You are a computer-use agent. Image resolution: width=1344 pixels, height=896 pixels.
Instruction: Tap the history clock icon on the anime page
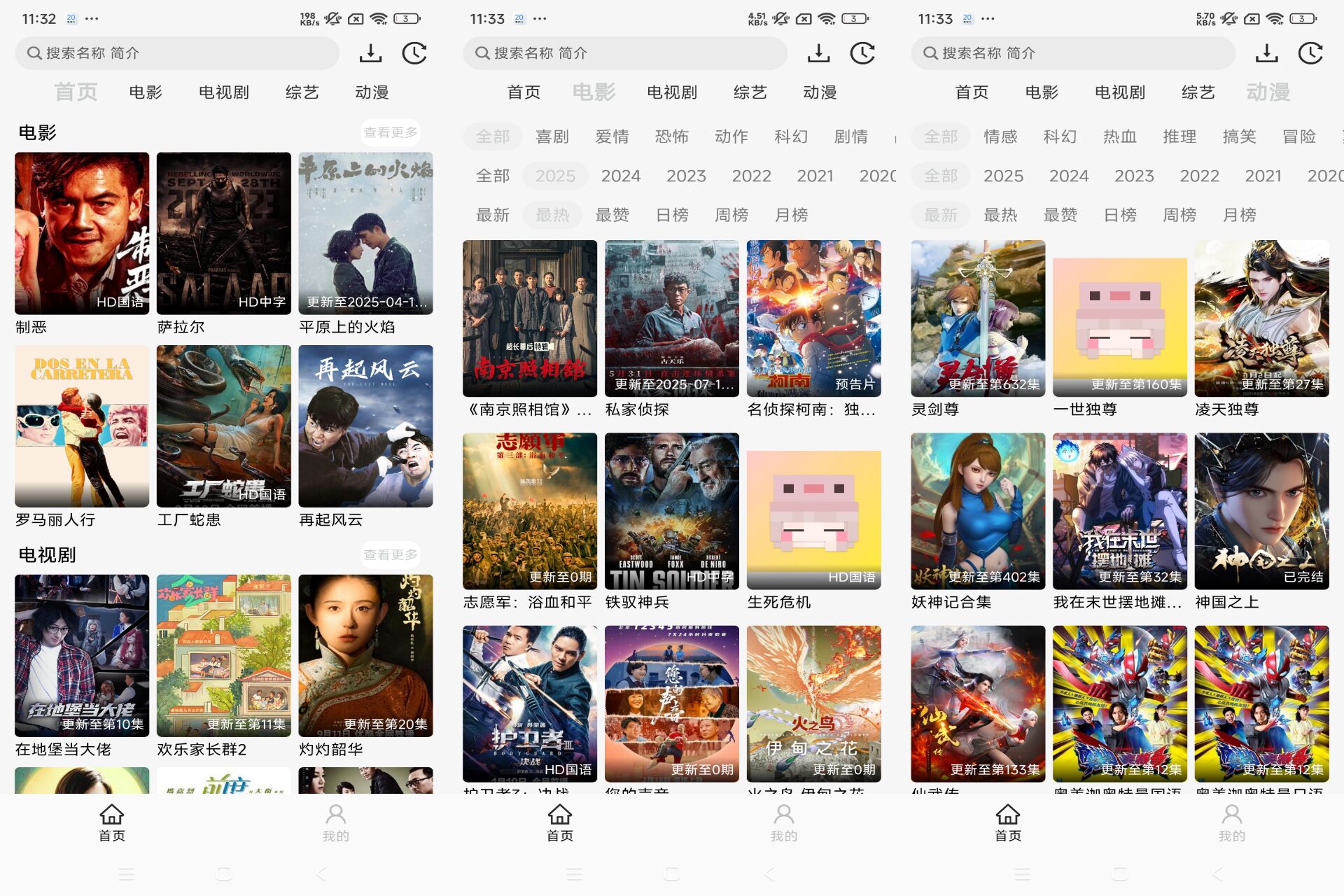1310,52
